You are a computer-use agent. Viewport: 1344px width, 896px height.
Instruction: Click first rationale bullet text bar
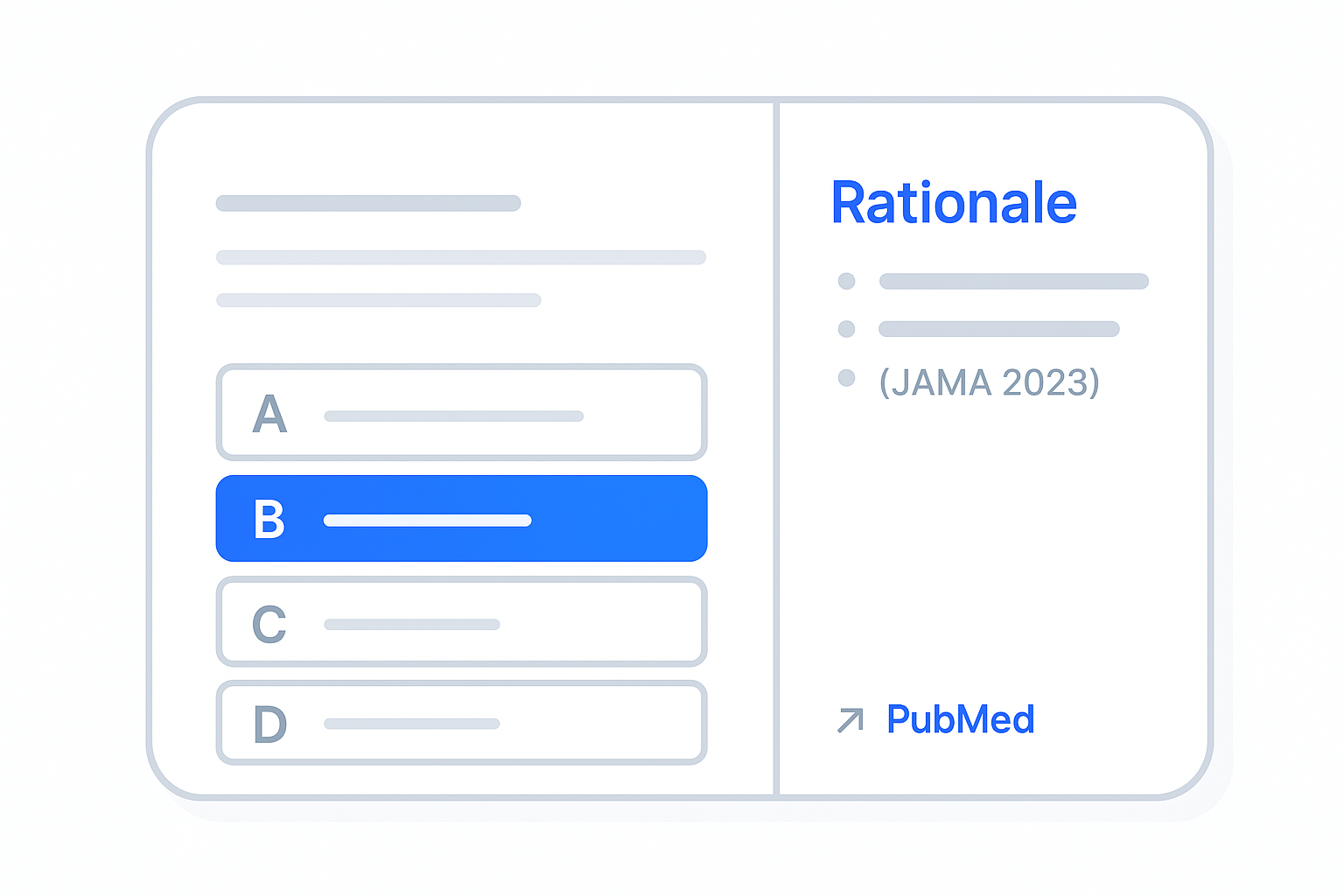(x=1013, y=281)
